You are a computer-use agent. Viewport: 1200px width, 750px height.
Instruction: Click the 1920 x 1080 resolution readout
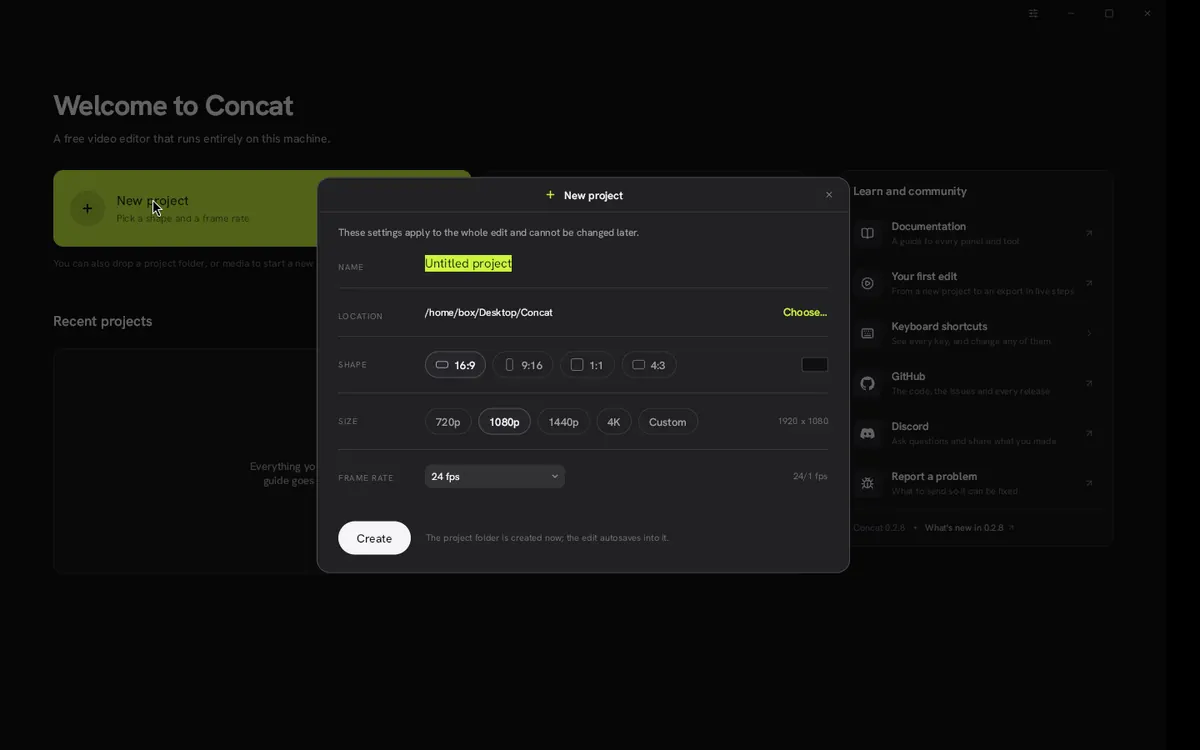803,422
